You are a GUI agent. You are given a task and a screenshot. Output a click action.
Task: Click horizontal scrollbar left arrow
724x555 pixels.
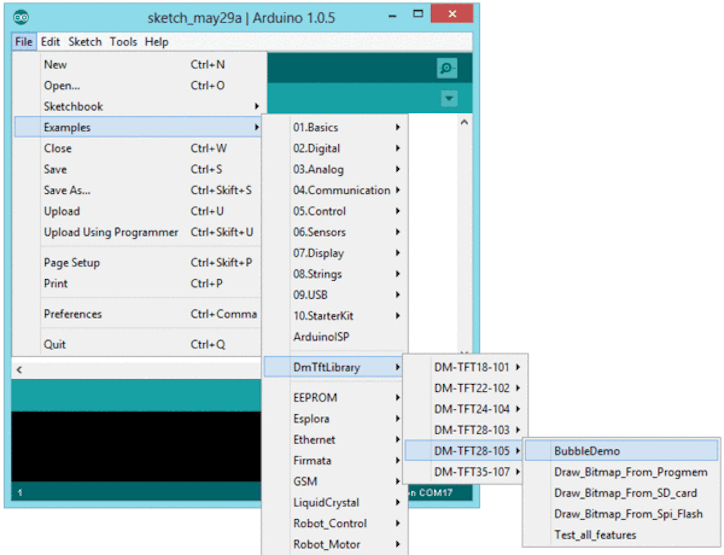(x=18, y=369)
